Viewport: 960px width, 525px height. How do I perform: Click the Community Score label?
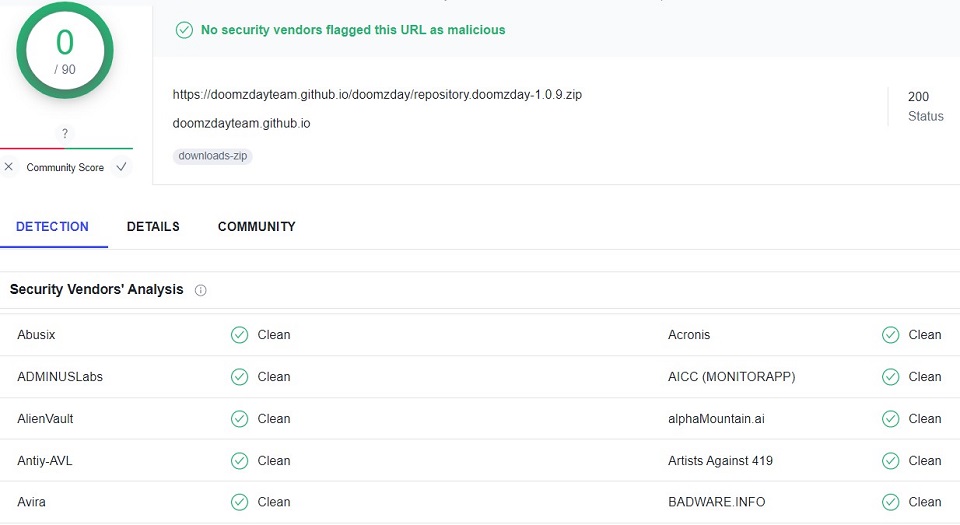tap(65, 167)
